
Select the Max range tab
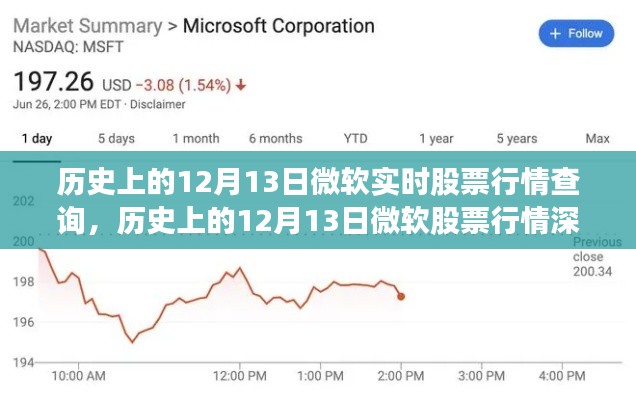[x=597, y=139]
